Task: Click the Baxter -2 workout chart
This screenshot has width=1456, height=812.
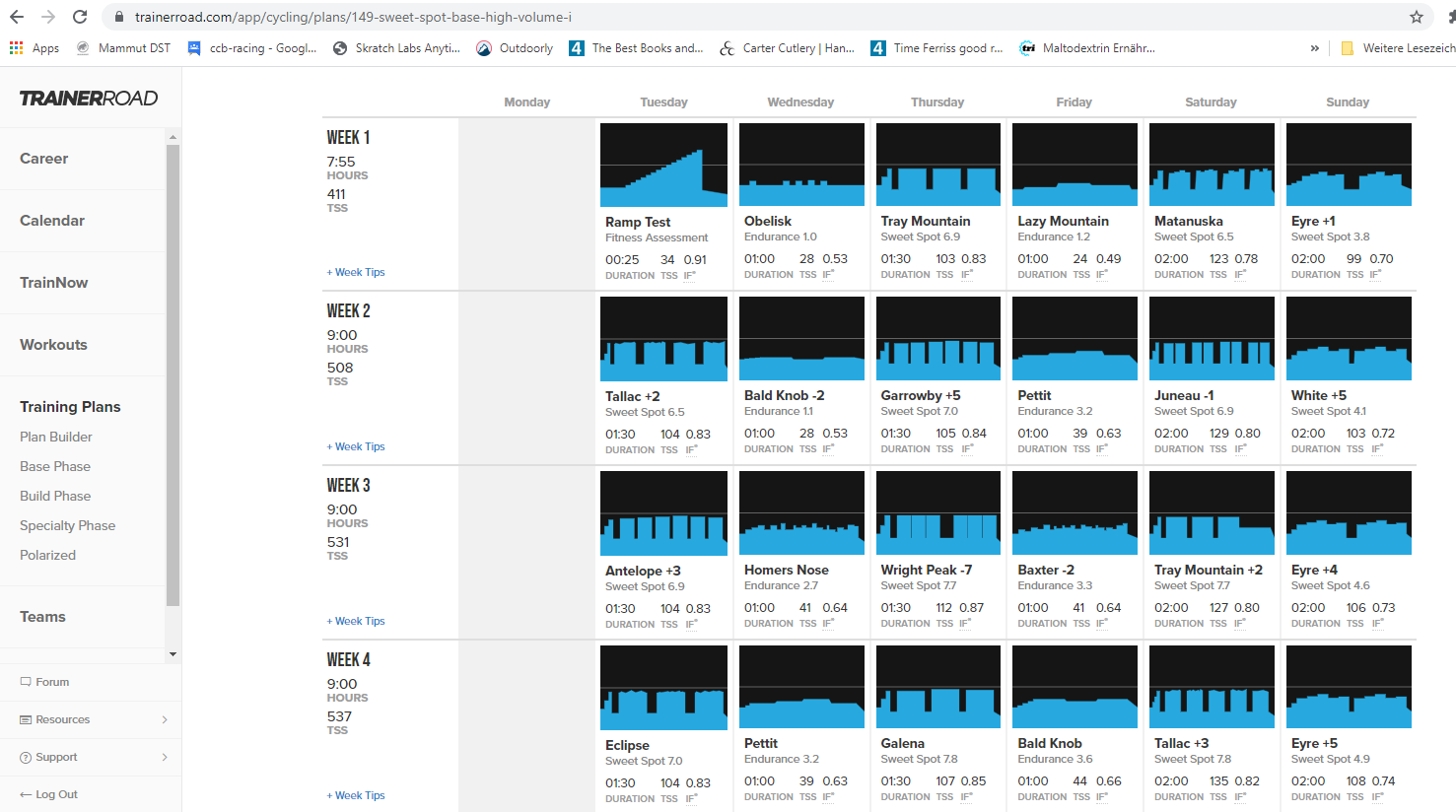Action: 1075,512
